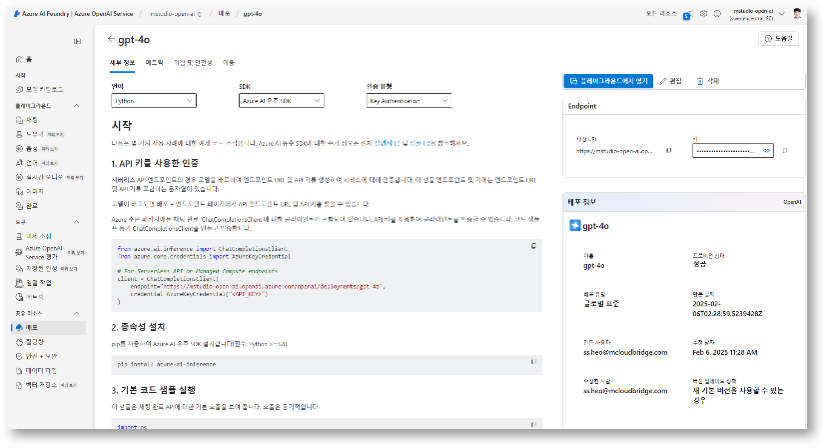Open user profile avatar
This screenshot has width=826, height=448.
point(798,14)
